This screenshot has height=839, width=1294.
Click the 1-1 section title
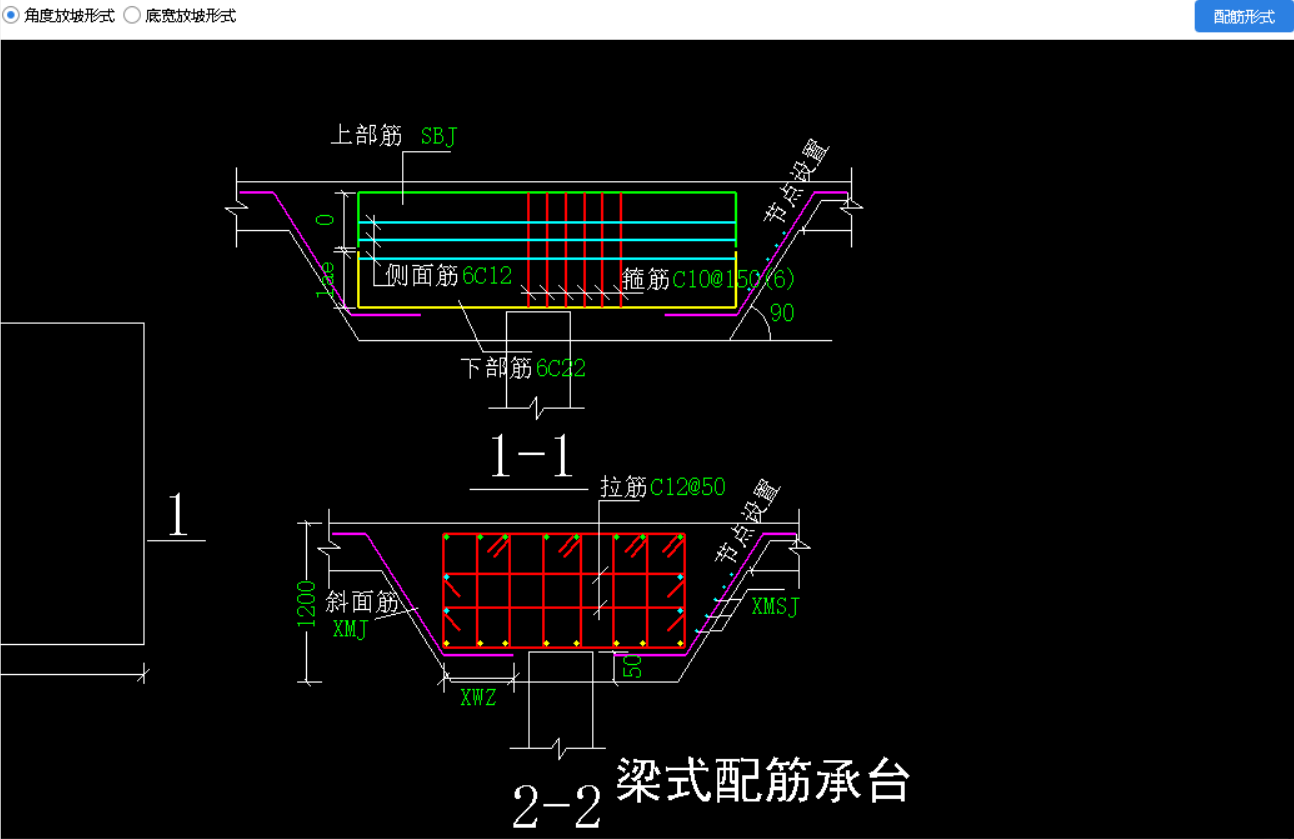[531, 457]
